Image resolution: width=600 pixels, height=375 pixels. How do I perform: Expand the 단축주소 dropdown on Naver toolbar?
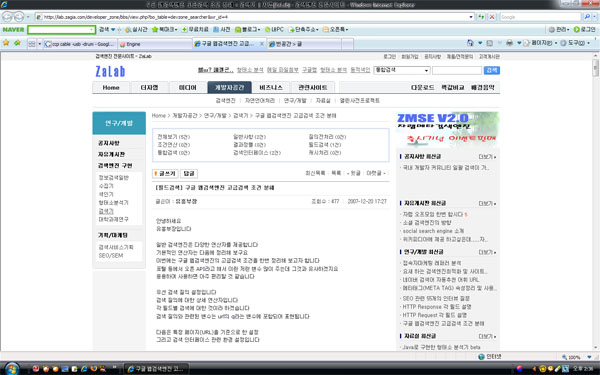pos(317,29)
